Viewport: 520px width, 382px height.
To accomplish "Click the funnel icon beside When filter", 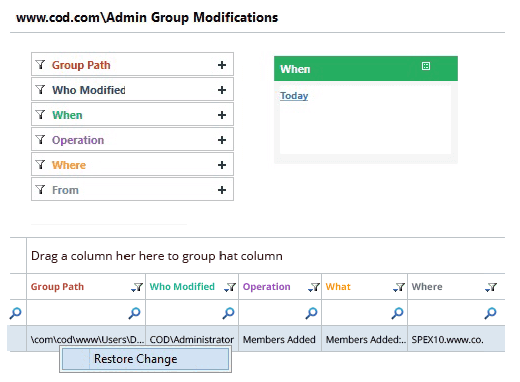I will [x=40, y=114].
